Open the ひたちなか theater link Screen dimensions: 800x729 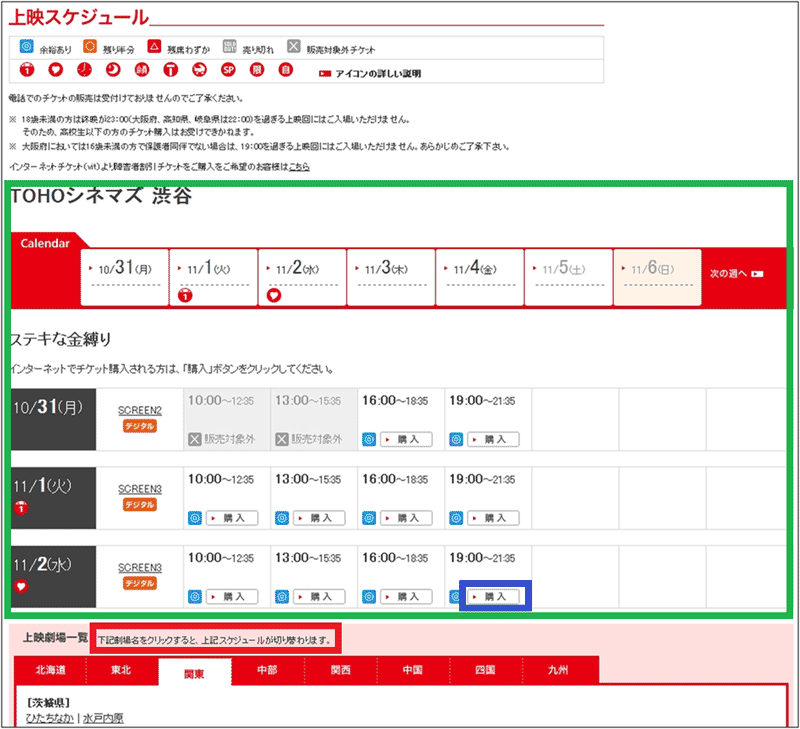coord(51,718)
